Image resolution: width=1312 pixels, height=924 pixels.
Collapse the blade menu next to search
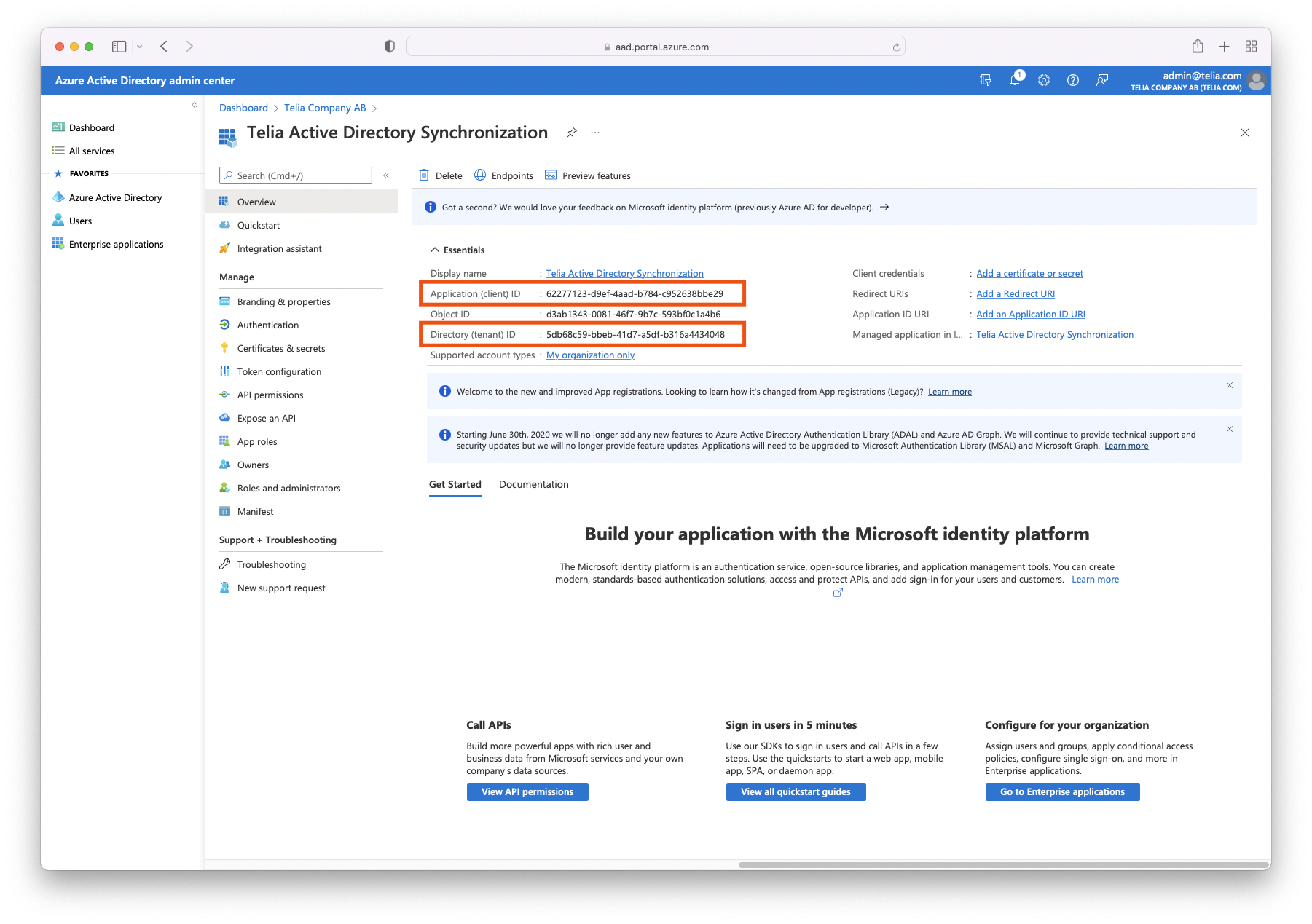click(x=386, y=175)
